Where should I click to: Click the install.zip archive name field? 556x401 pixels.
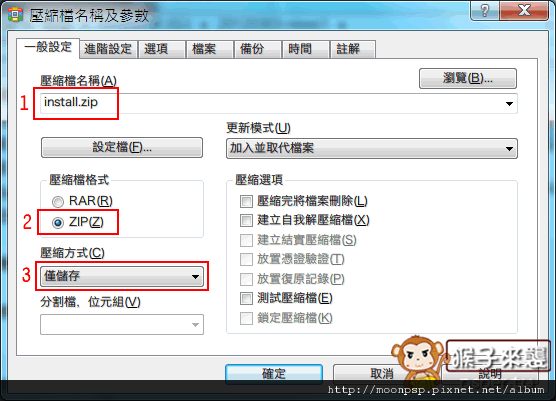coord(271,103)
